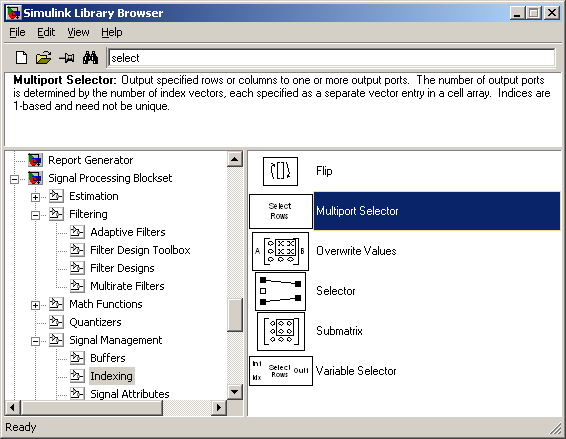Click the search text field containing select
This screenshot has width=566, height=439.
332,58
